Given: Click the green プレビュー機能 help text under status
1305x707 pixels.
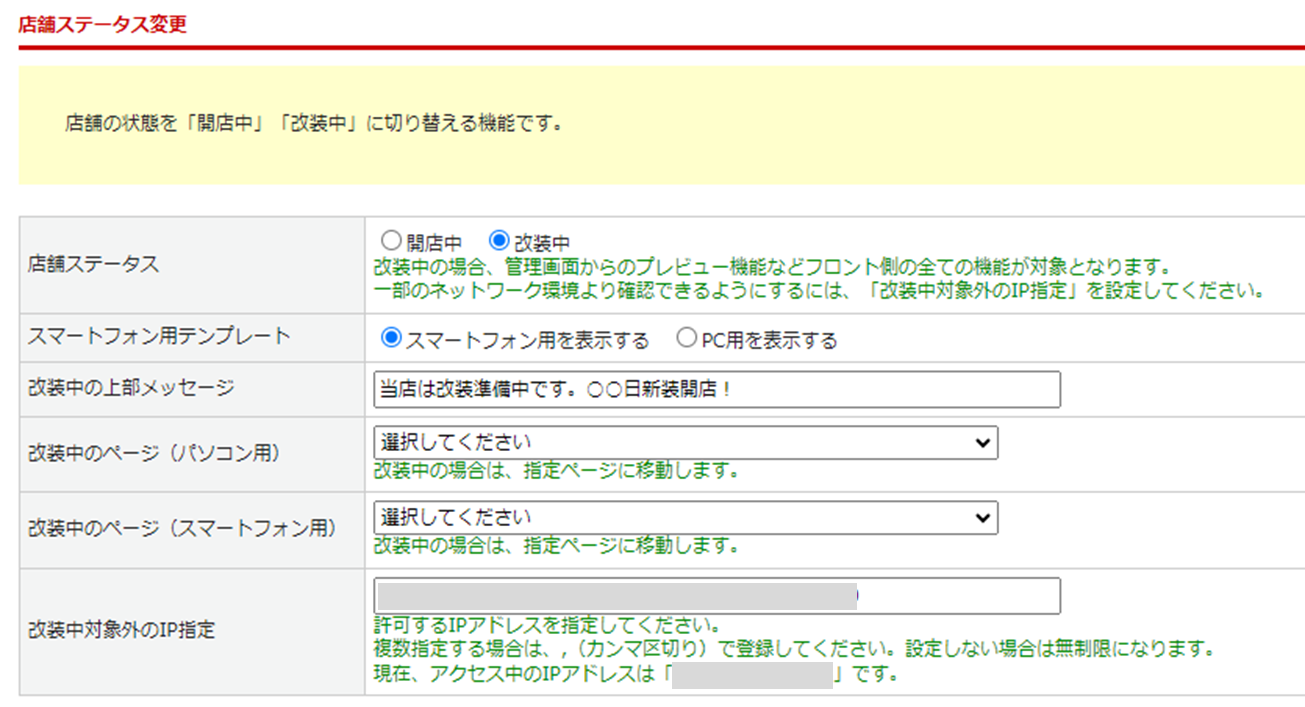Looking at the screenshot, I should (771, 268).
